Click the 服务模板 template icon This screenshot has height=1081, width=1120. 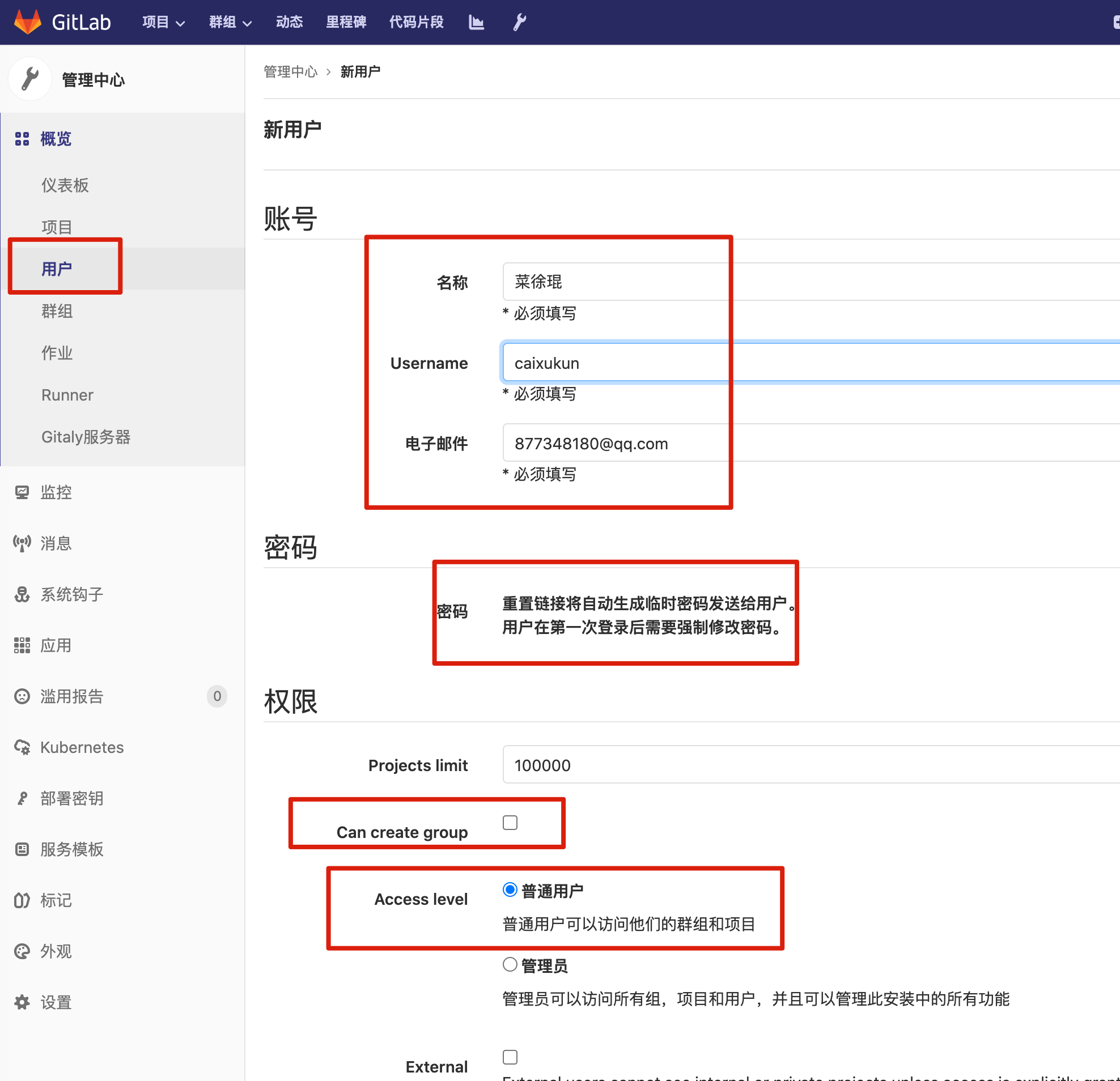[x=22, y=849]
